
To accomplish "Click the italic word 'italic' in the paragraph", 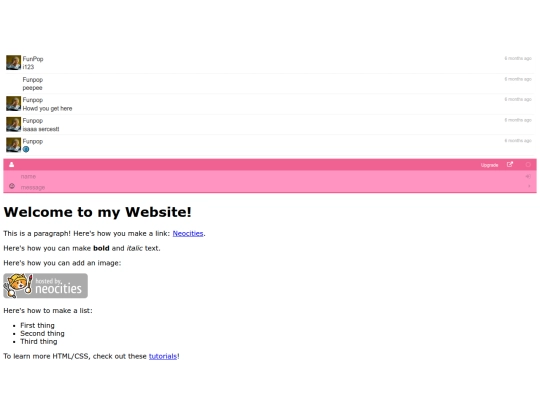I will (134, 248).
